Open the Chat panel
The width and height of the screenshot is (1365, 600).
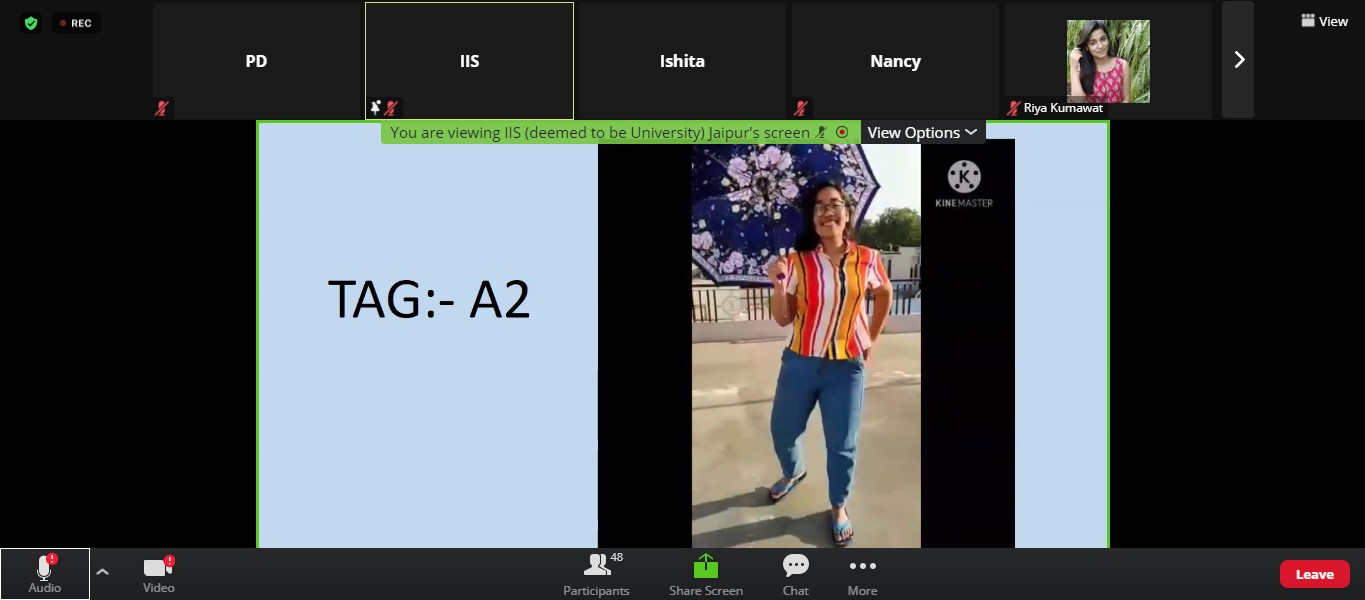[796, 574]
